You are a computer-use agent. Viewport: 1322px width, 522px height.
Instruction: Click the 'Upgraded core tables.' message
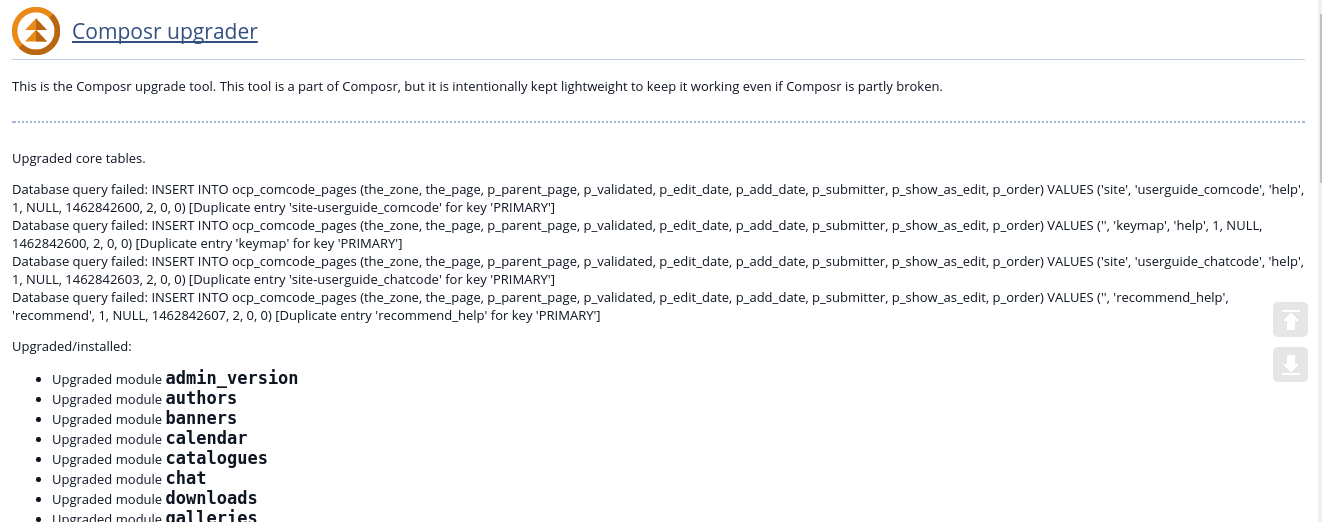tap(79, 158)
